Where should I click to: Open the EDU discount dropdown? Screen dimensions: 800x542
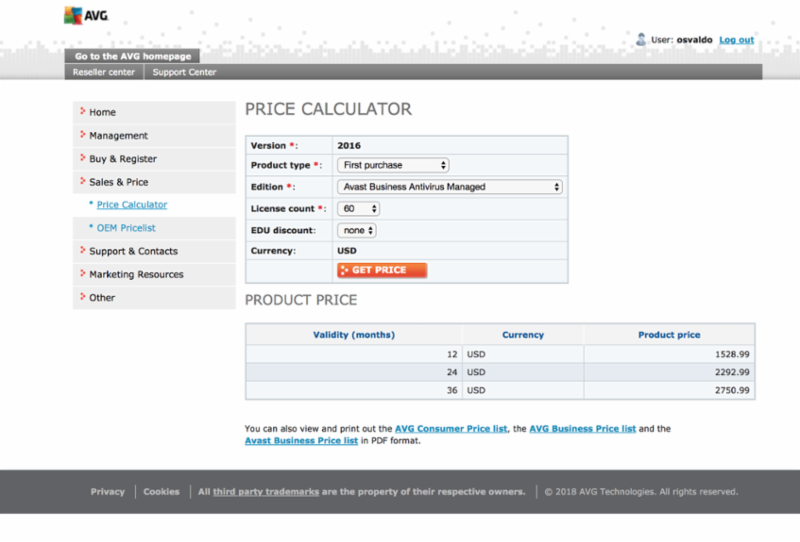357,230
